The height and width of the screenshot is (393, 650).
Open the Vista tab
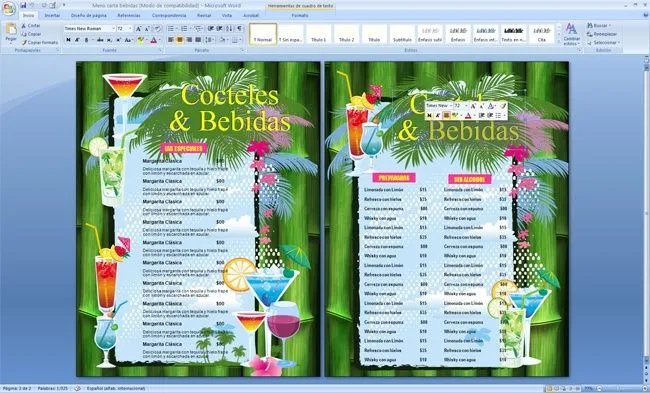point(227,15)
